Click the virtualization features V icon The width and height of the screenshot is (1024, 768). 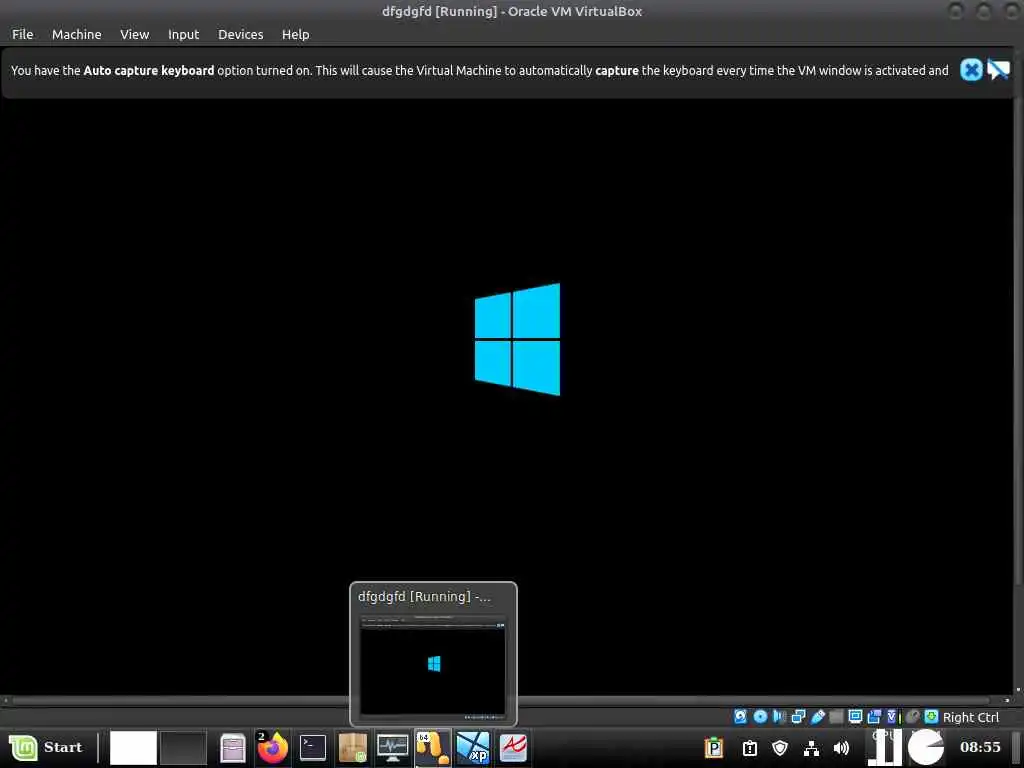click(x=891, y=717)
